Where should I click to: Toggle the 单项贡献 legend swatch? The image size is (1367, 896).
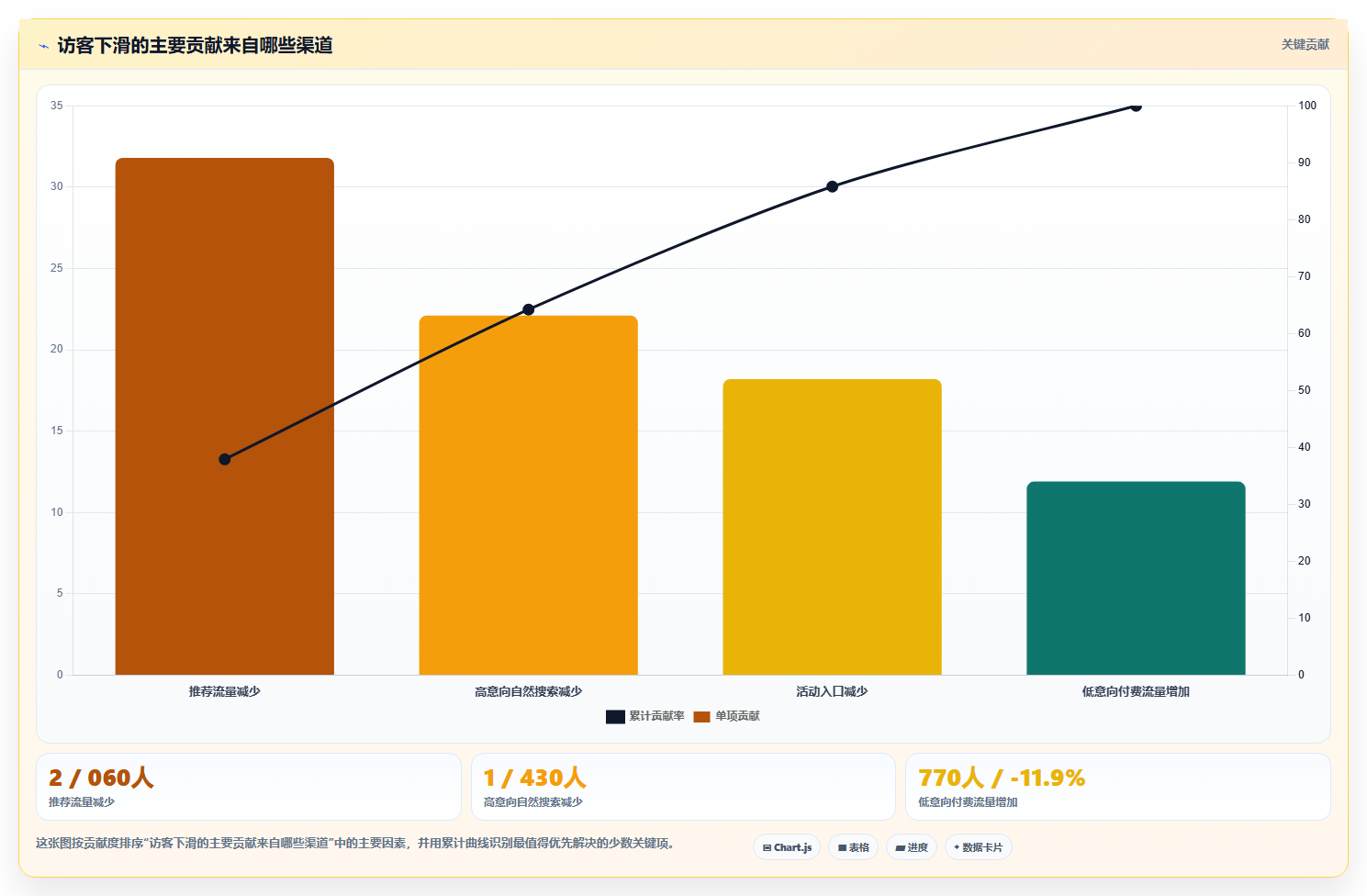[x=701, y=717]
